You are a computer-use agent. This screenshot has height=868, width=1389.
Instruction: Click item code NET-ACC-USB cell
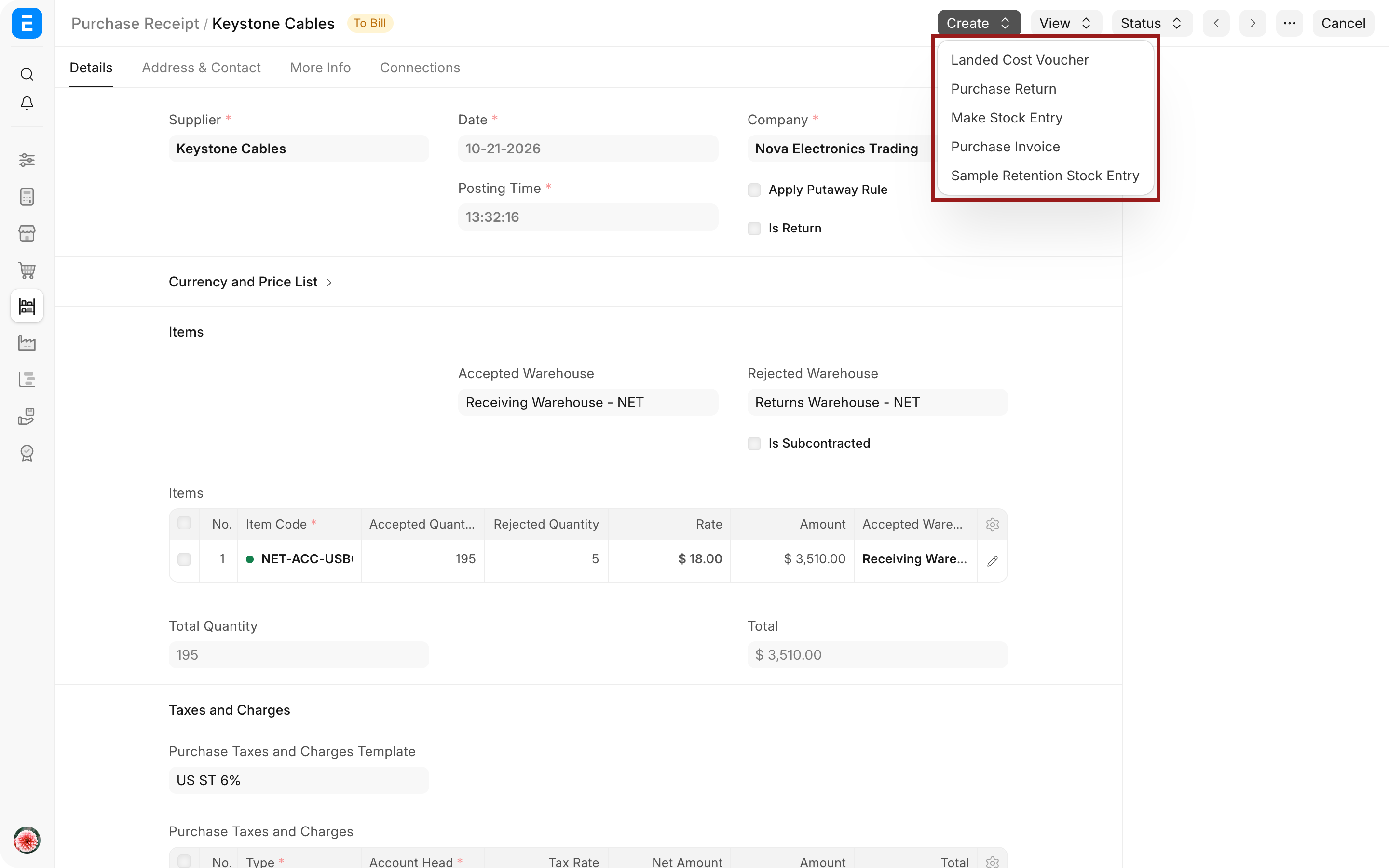(300, 559)
